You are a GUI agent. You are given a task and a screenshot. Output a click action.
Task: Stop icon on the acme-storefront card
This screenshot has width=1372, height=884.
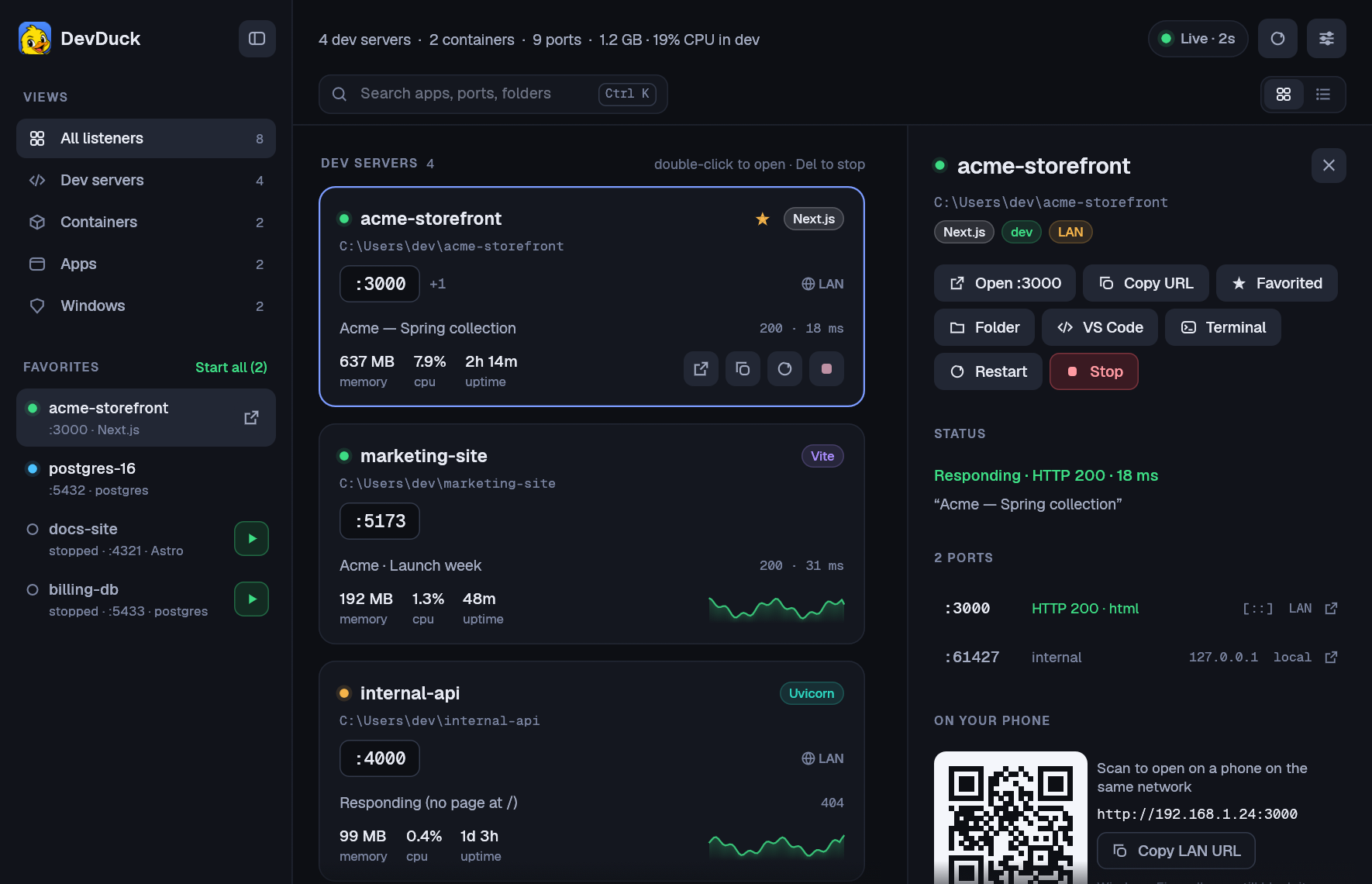pyautogui.click(x=826, y=369)
